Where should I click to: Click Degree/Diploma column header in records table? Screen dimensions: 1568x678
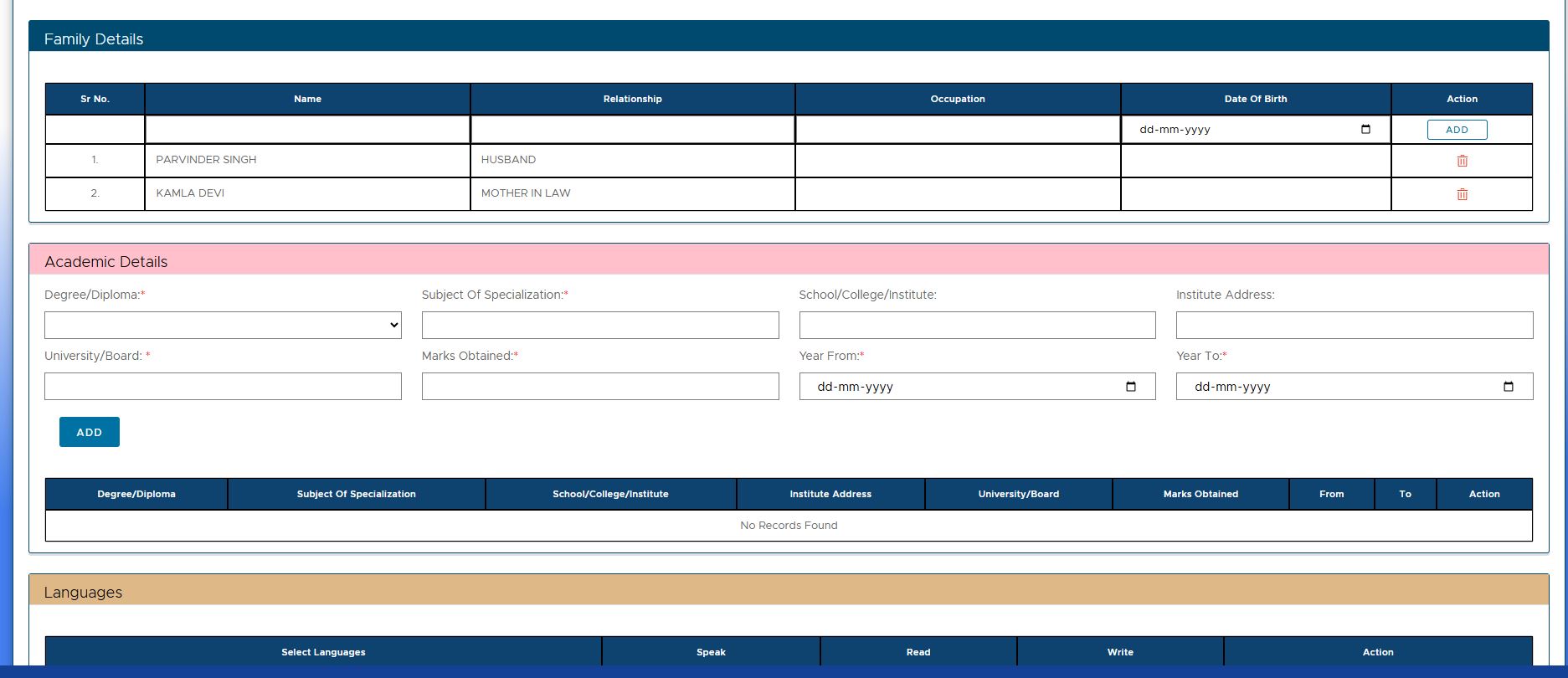click(136, 494)
